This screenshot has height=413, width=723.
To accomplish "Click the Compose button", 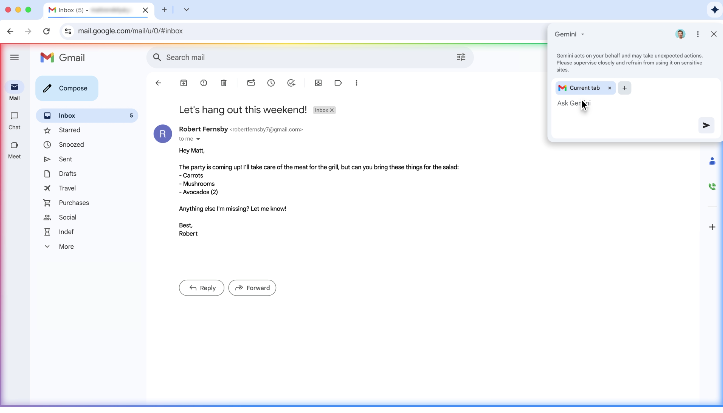I will [67, 88].
